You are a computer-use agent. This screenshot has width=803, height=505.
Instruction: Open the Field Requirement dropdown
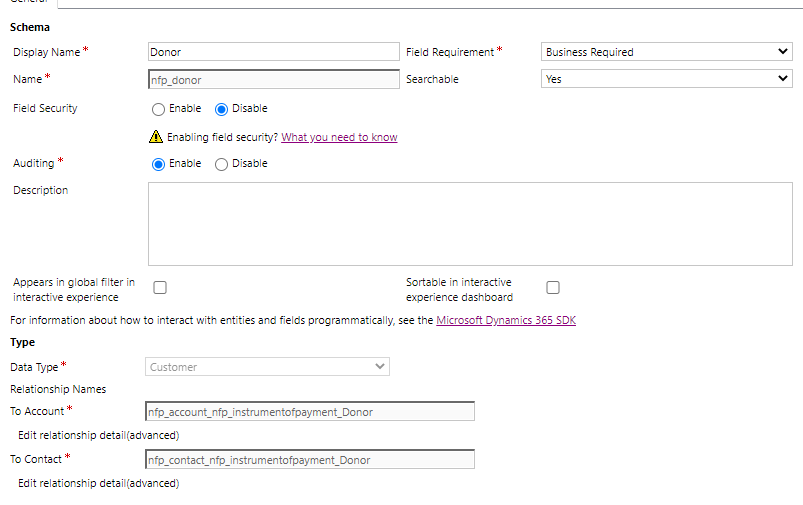tap(666, 52)
